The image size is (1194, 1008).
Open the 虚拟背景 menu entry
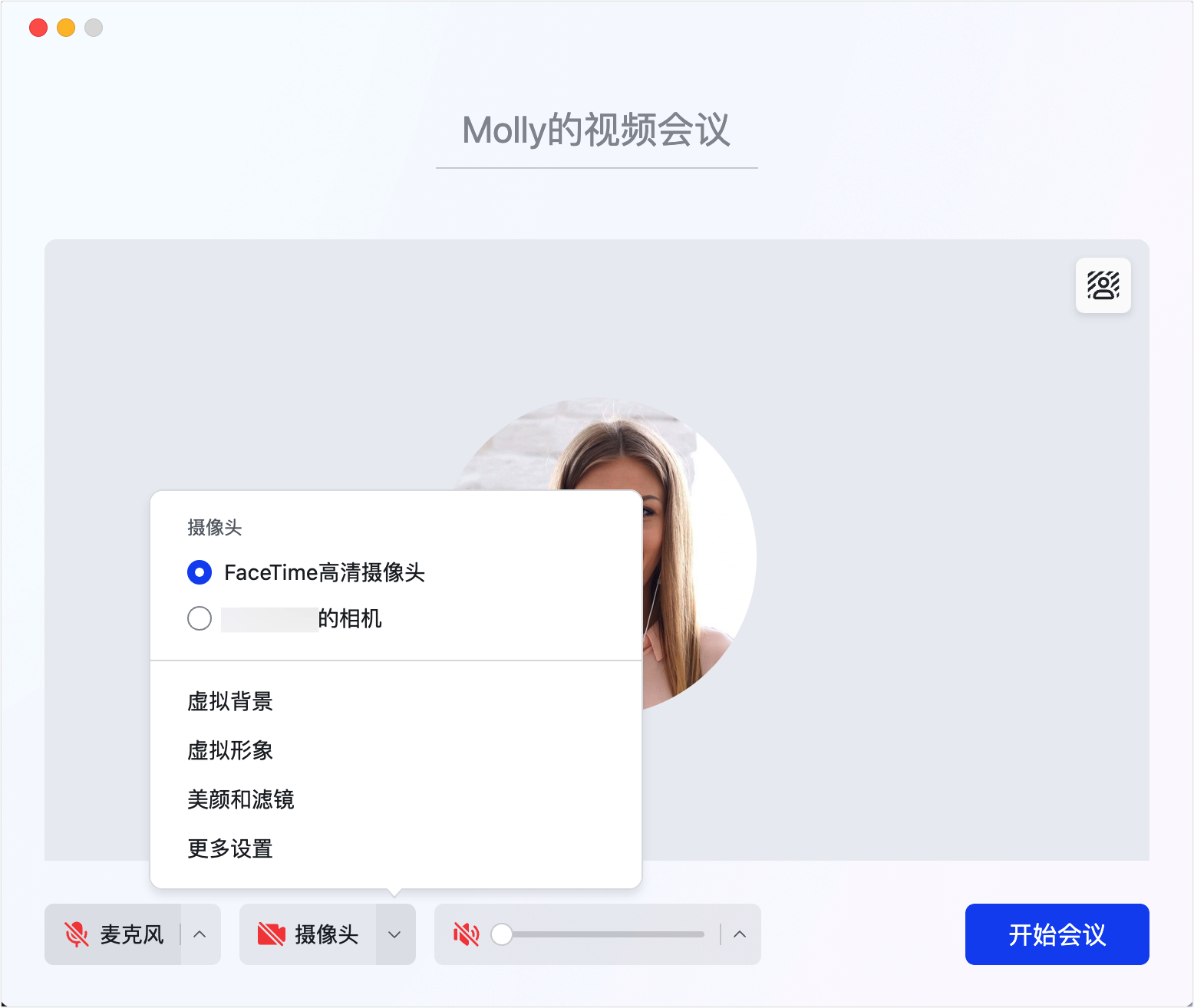coord(231,701)
